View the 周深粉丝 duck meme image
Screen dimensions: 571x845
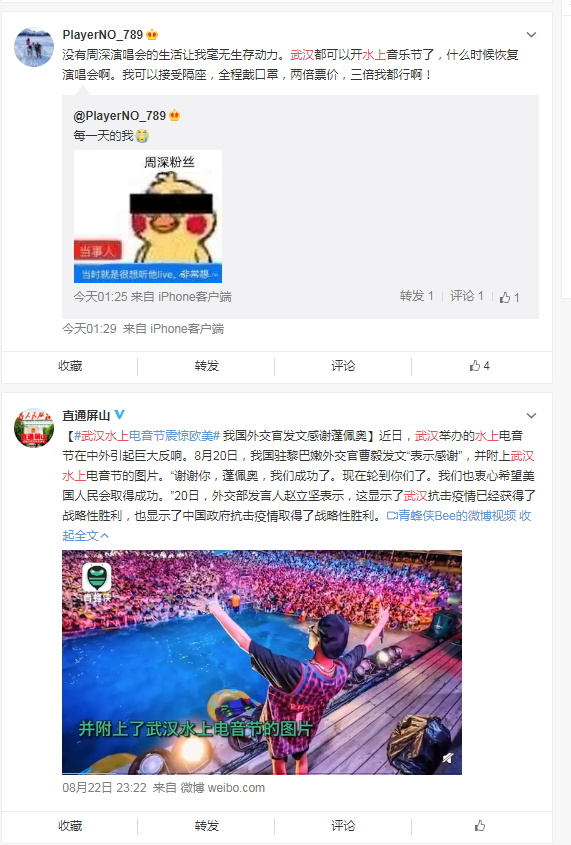(x=148, y=217)
